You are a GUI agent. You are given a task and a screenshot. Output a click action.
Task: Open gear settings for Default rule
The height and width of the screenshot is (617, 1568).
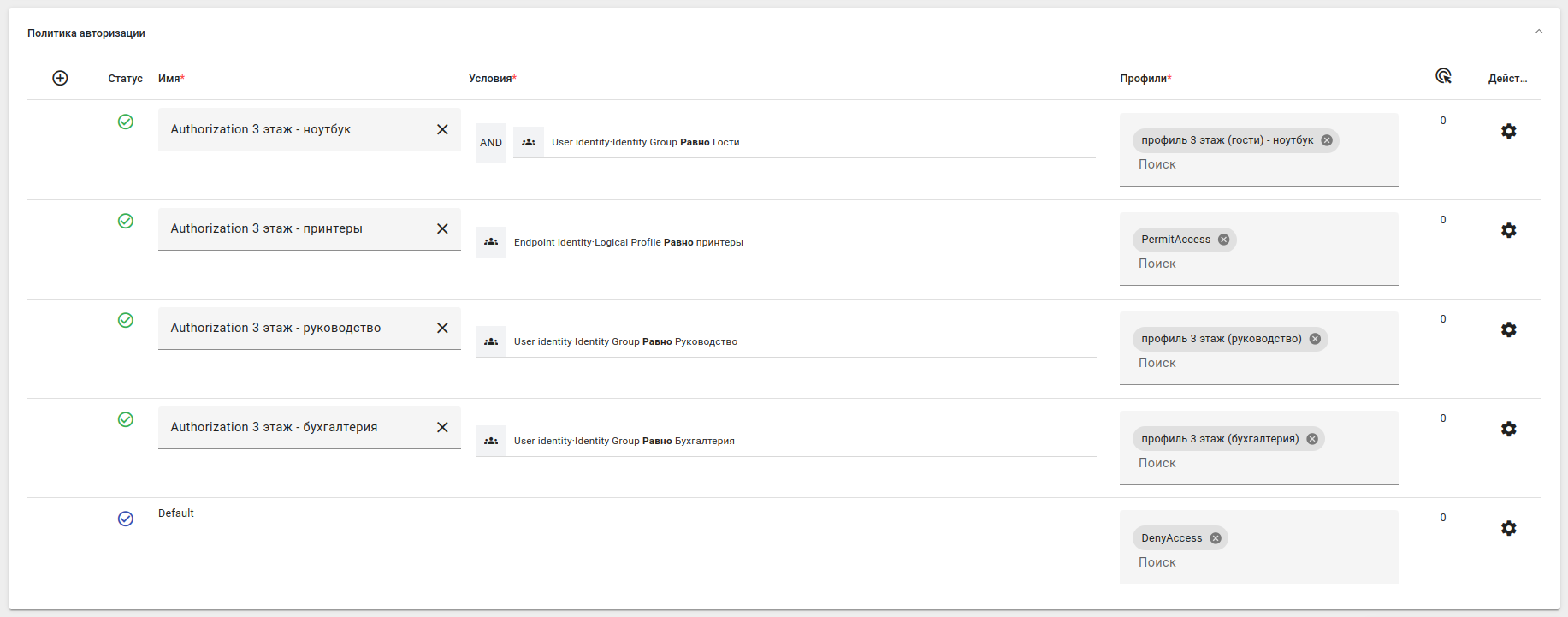[x=1508, y=528]
